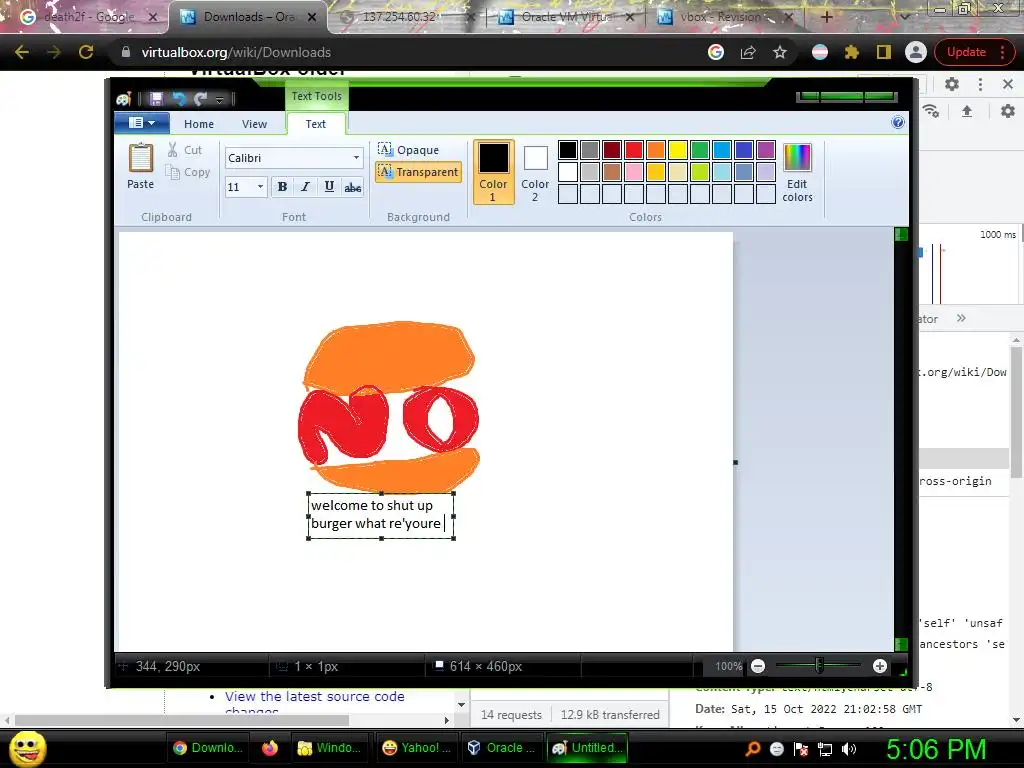This screenshot has height=768, width=1024.
Task: Expand more DevTools tabs chevron
Action: tap(961, 318)
